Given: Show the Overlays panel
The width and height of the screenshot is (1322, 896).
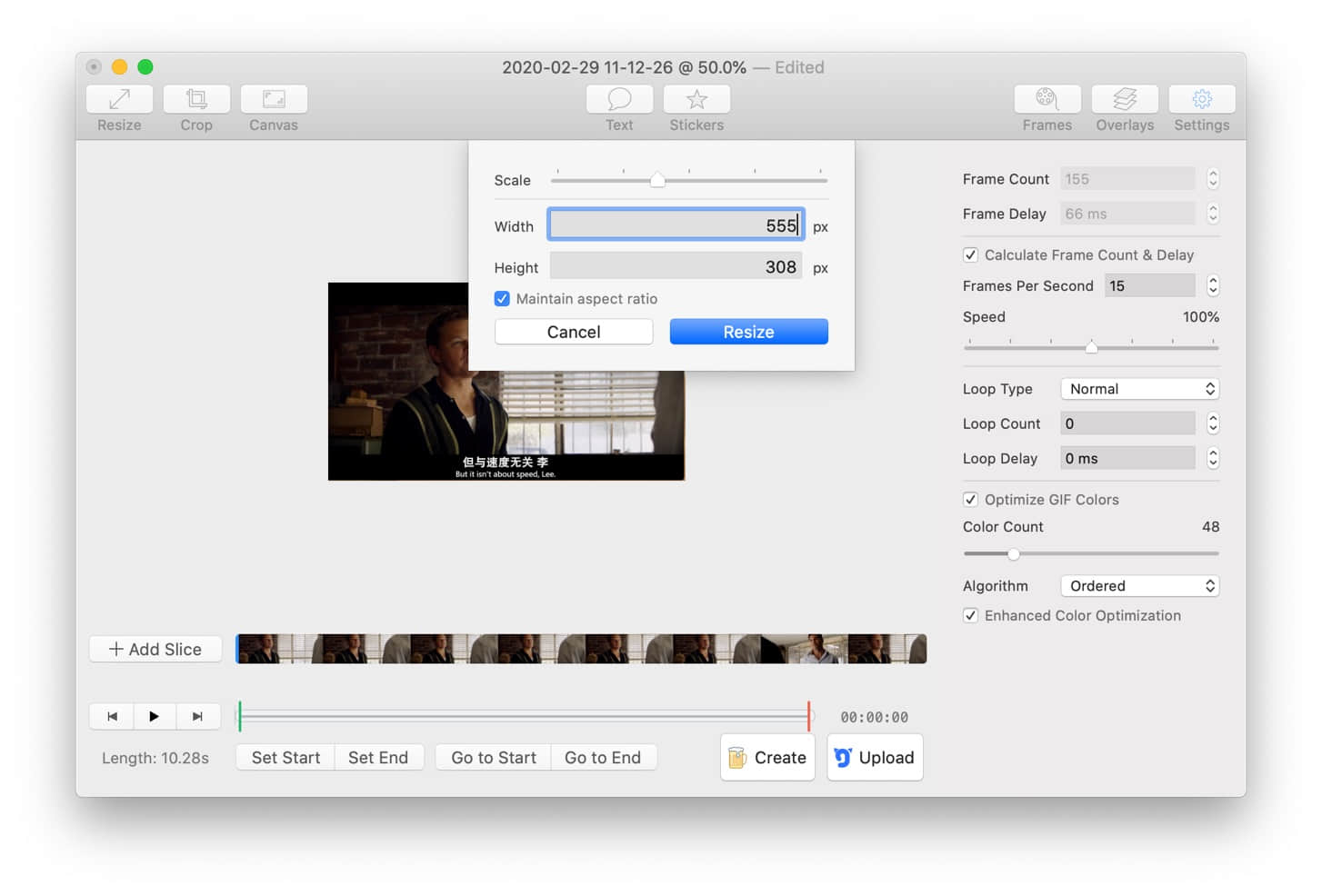Looking at the screenshot, I should click(x=1125, y=99).
